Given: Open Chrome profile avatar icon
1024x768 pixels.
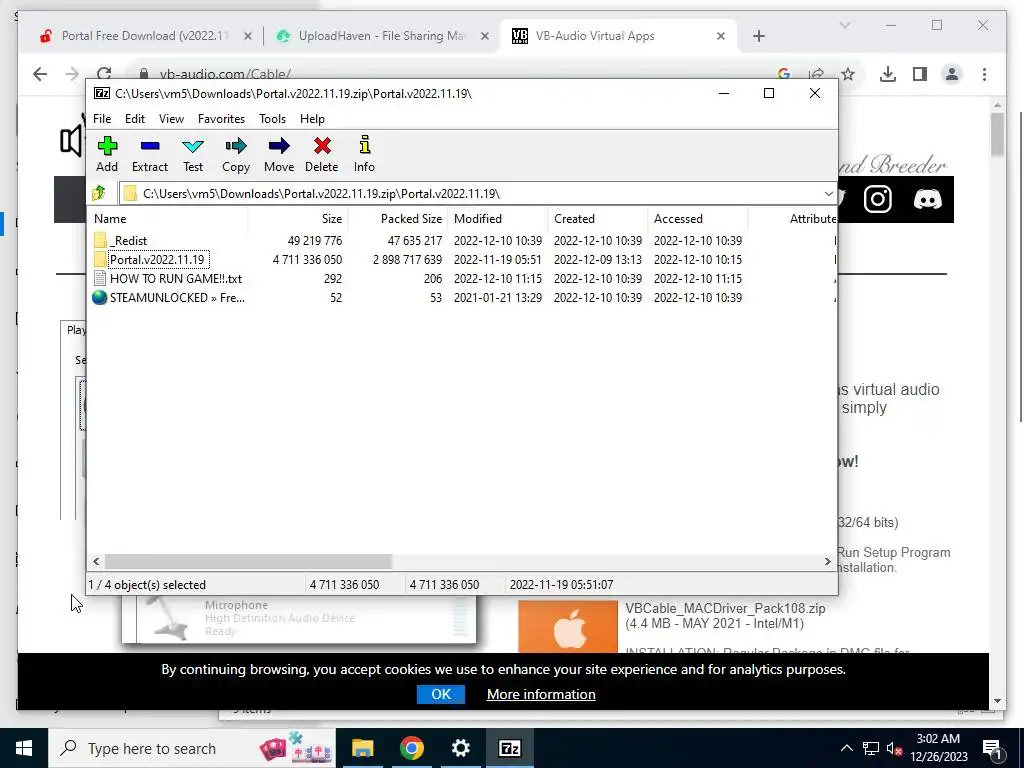Looking at the screenshot, I should 952,74.
